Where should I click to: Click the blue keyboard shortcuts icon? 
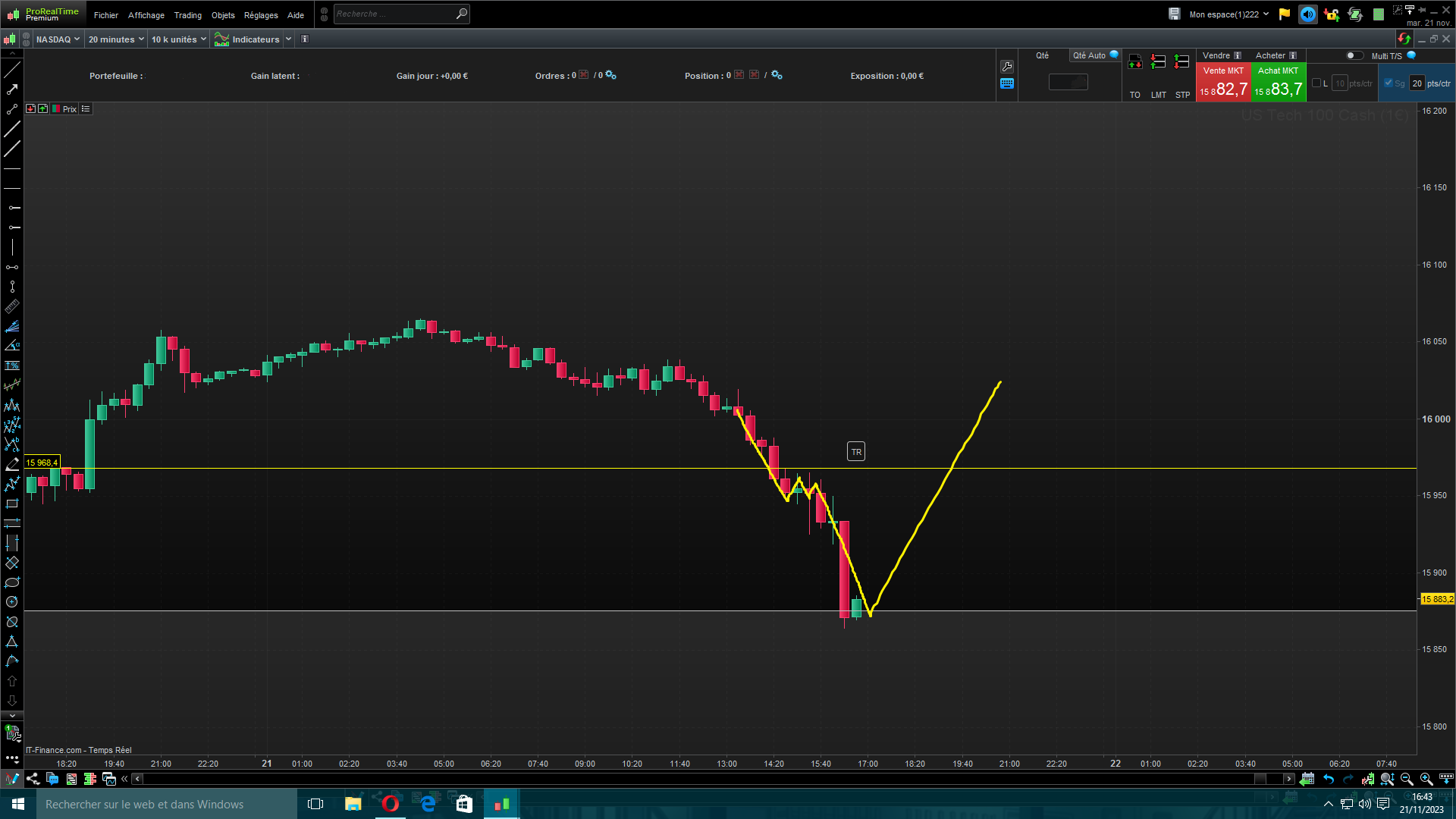(x=1007, y=84)
